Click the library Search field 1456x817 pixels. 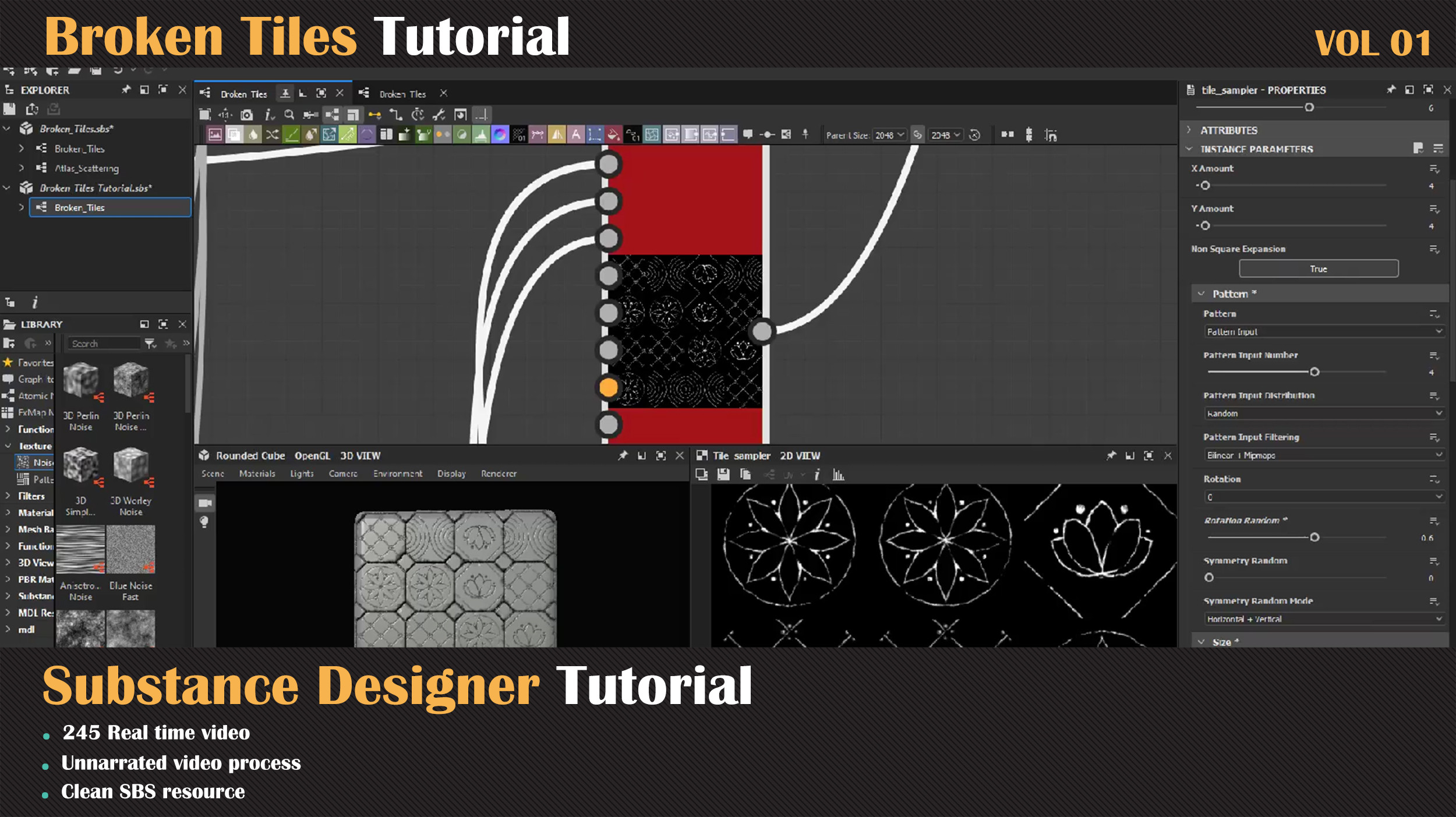(x=104, y=344)
